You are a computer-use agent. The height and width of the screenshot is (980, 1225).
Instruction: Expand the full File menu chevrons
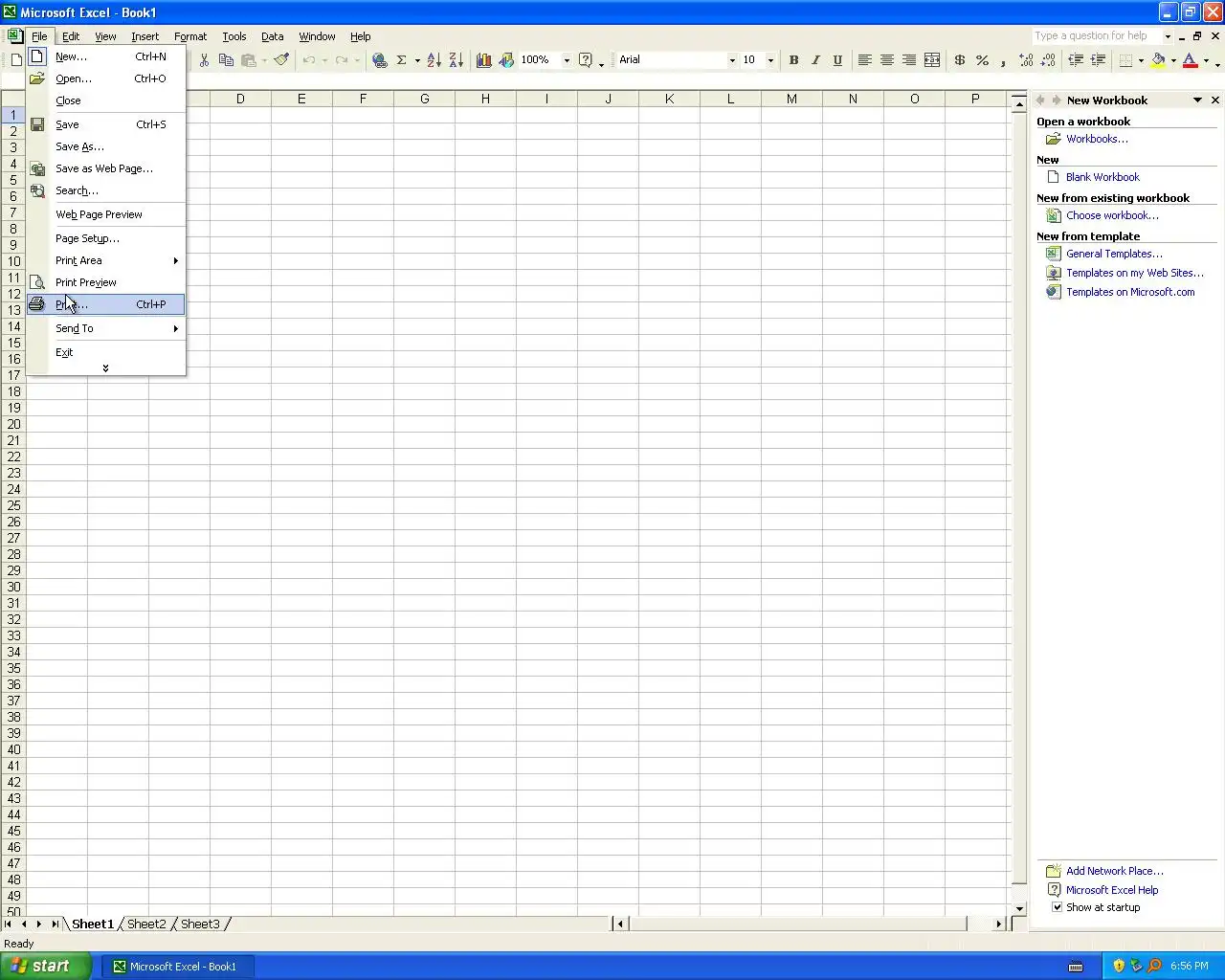point(105,367)
